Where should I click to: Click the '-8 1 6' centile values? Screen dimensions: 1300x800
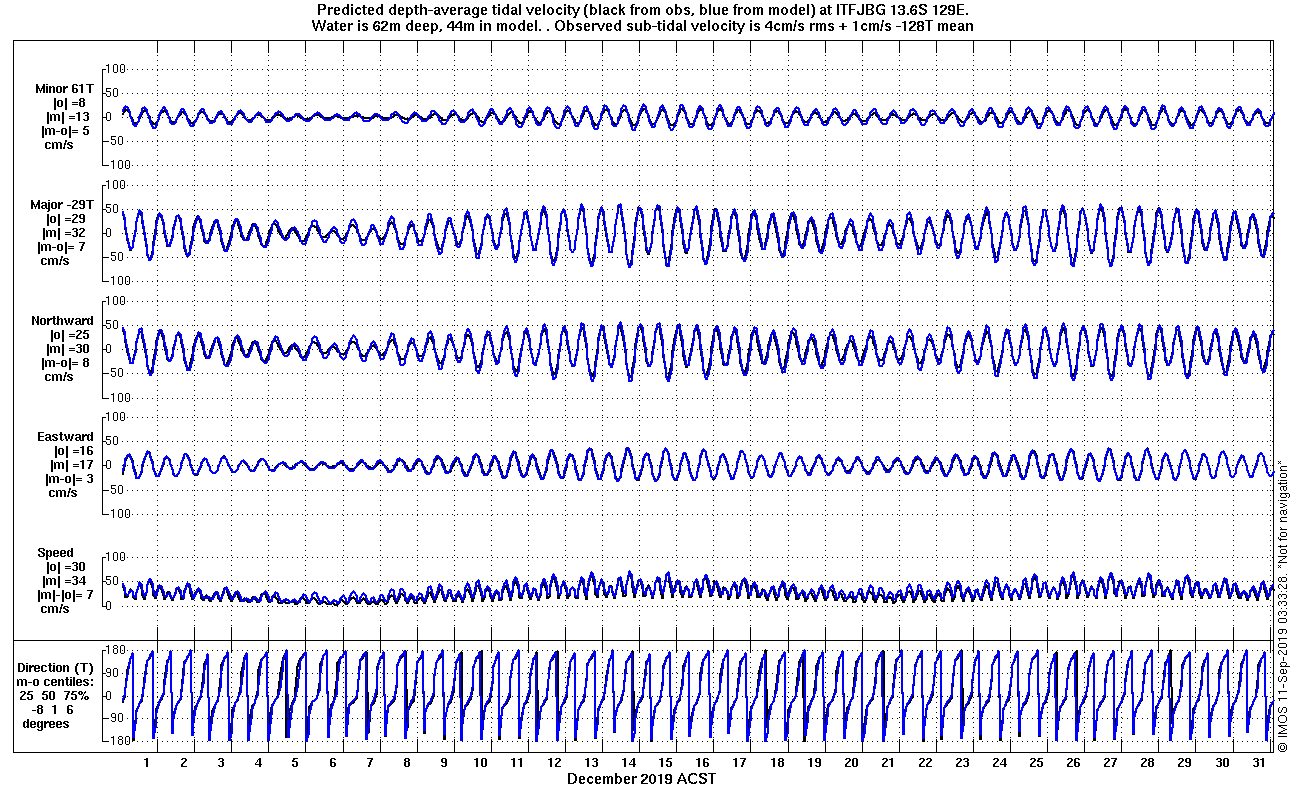pos(54,709)
